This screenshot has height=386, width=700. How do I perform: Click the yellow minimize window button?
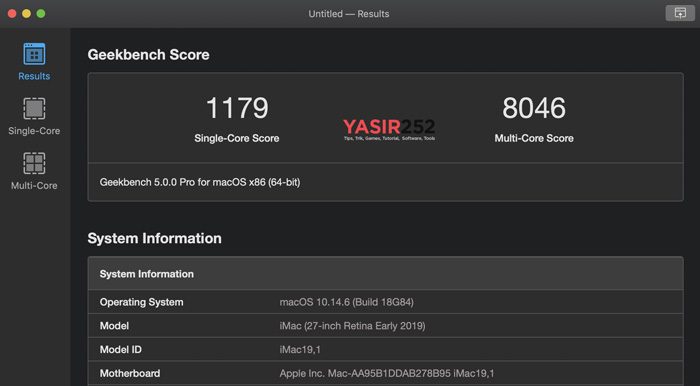[26, 14]
